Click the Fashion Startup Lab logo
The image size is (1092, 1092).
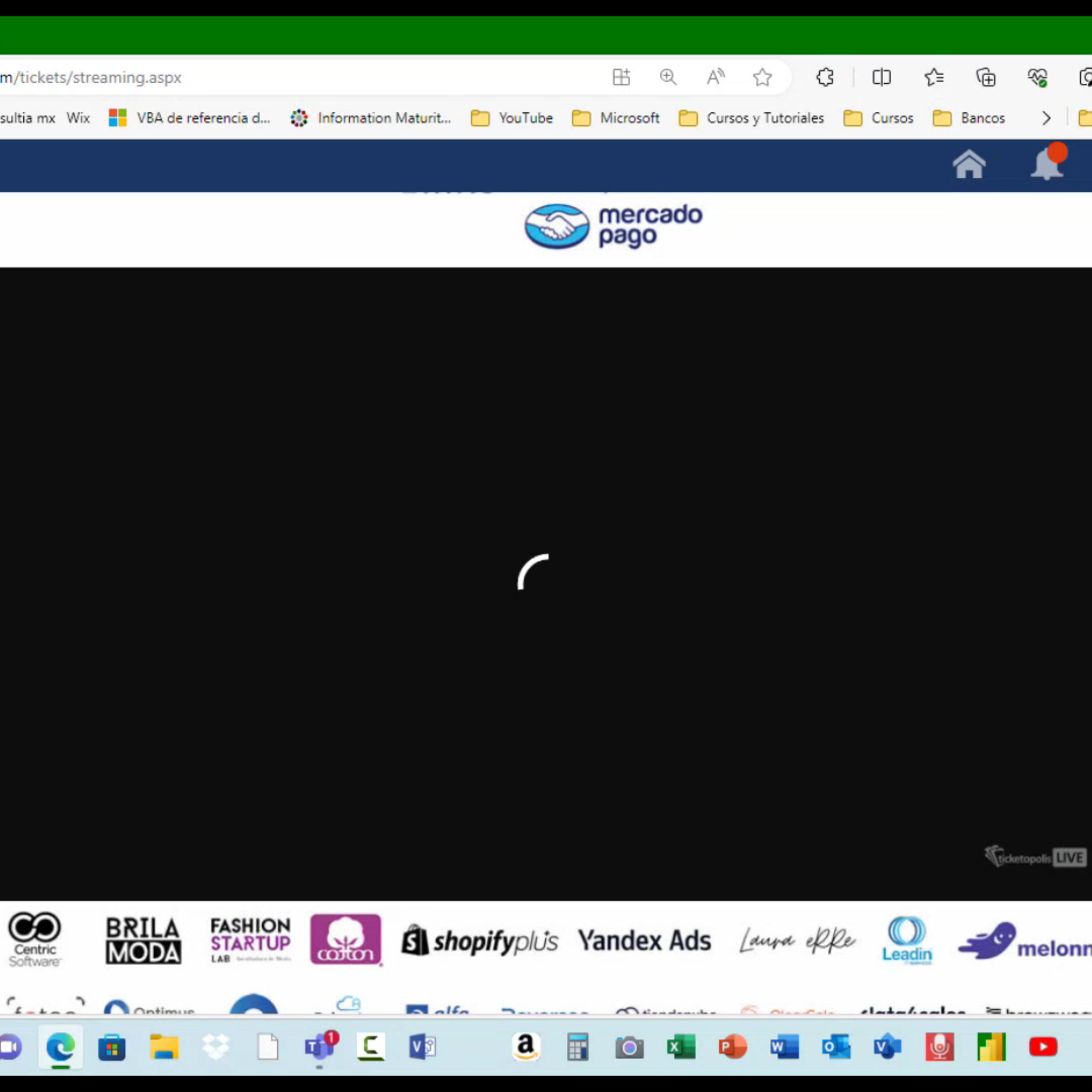click(x=250, y=940)
